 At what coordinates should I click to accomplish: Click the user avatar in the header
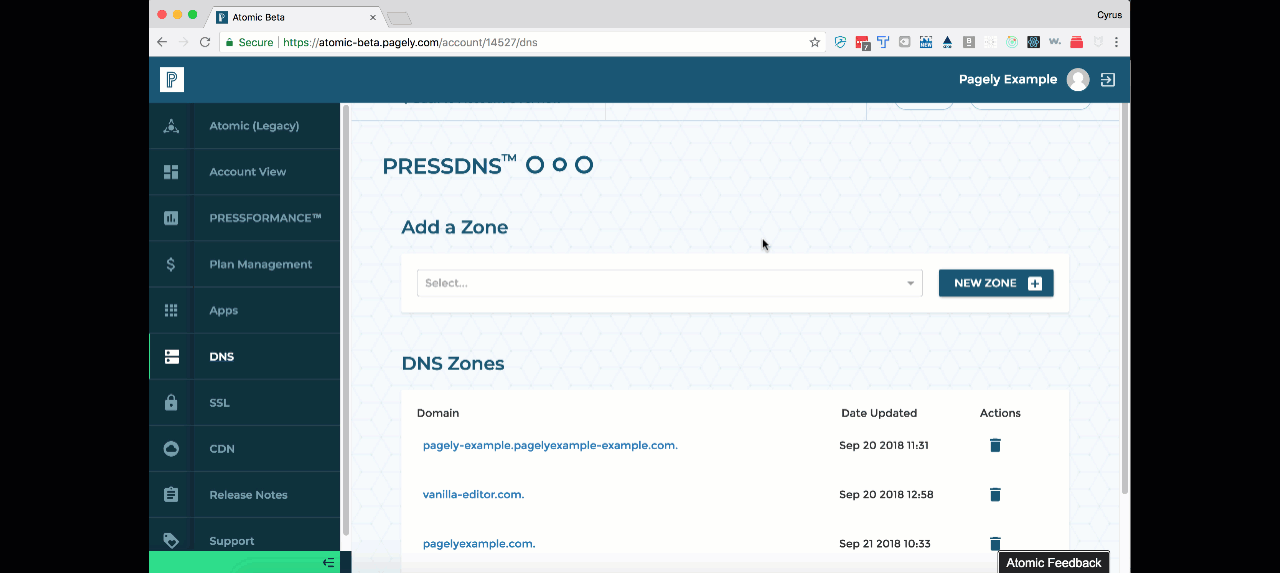[x=1078, y=80]
